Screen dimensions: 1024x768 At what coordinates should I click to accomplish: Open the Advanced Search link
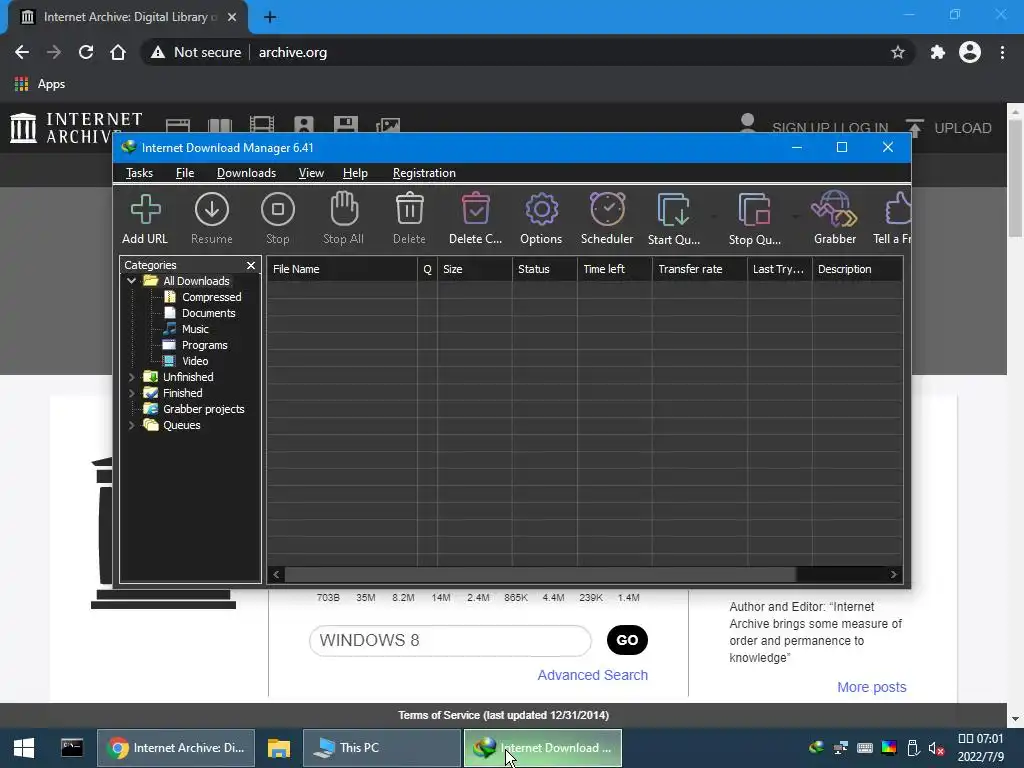coord(592,675)
